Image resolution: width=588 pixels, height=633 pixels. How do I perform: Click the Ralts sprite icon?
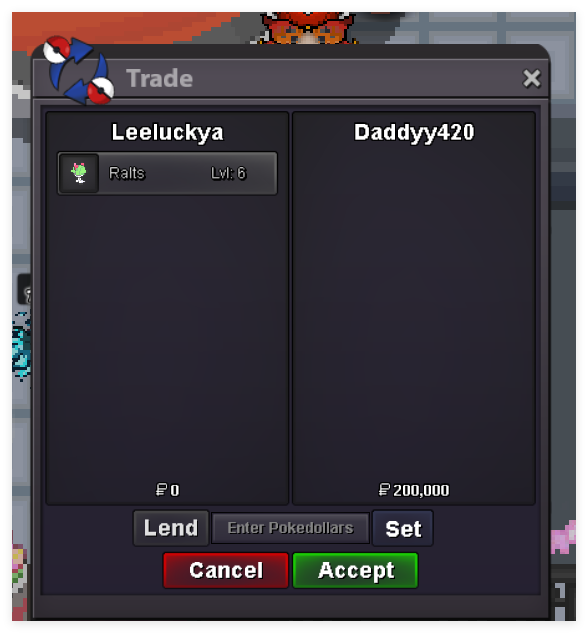(x=79, y=173)
